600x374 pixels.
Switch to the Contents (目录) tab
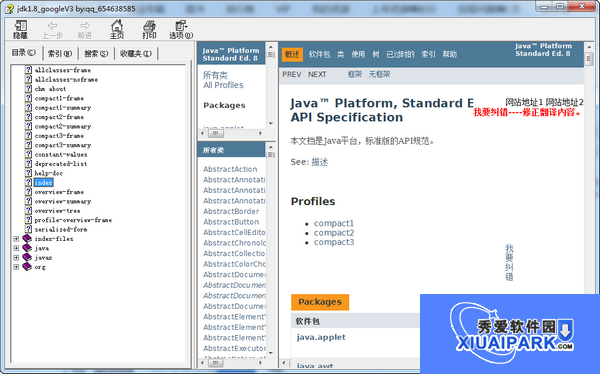click(24, 52)
